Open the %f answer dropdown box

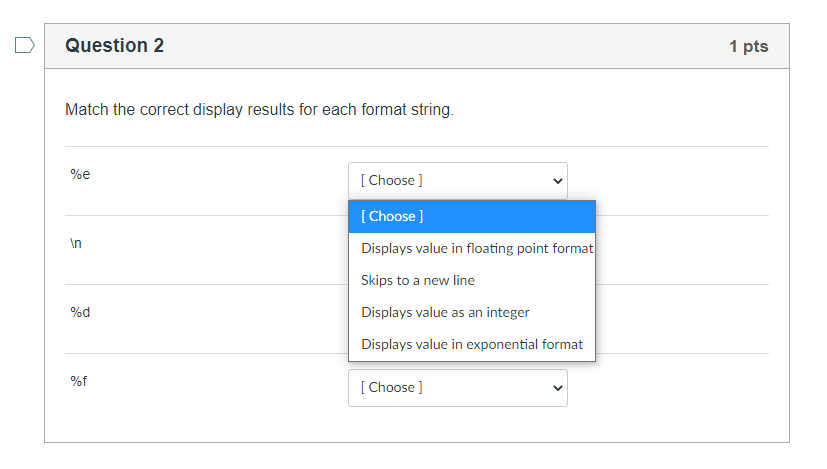457,388
